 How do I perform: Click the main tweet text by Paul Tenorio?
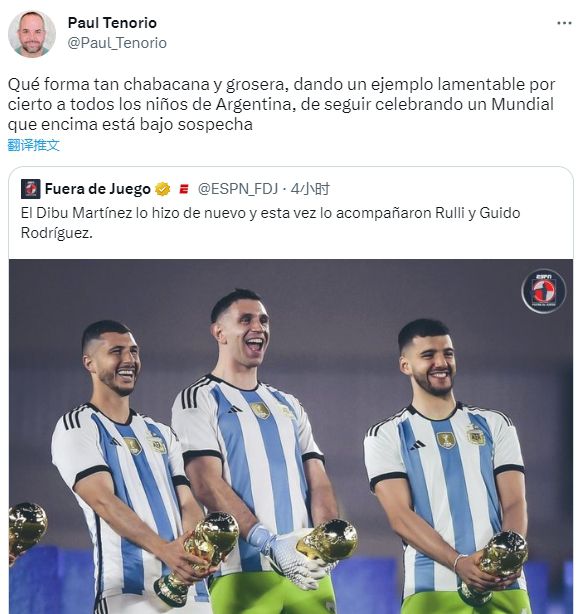pos(281,104)
